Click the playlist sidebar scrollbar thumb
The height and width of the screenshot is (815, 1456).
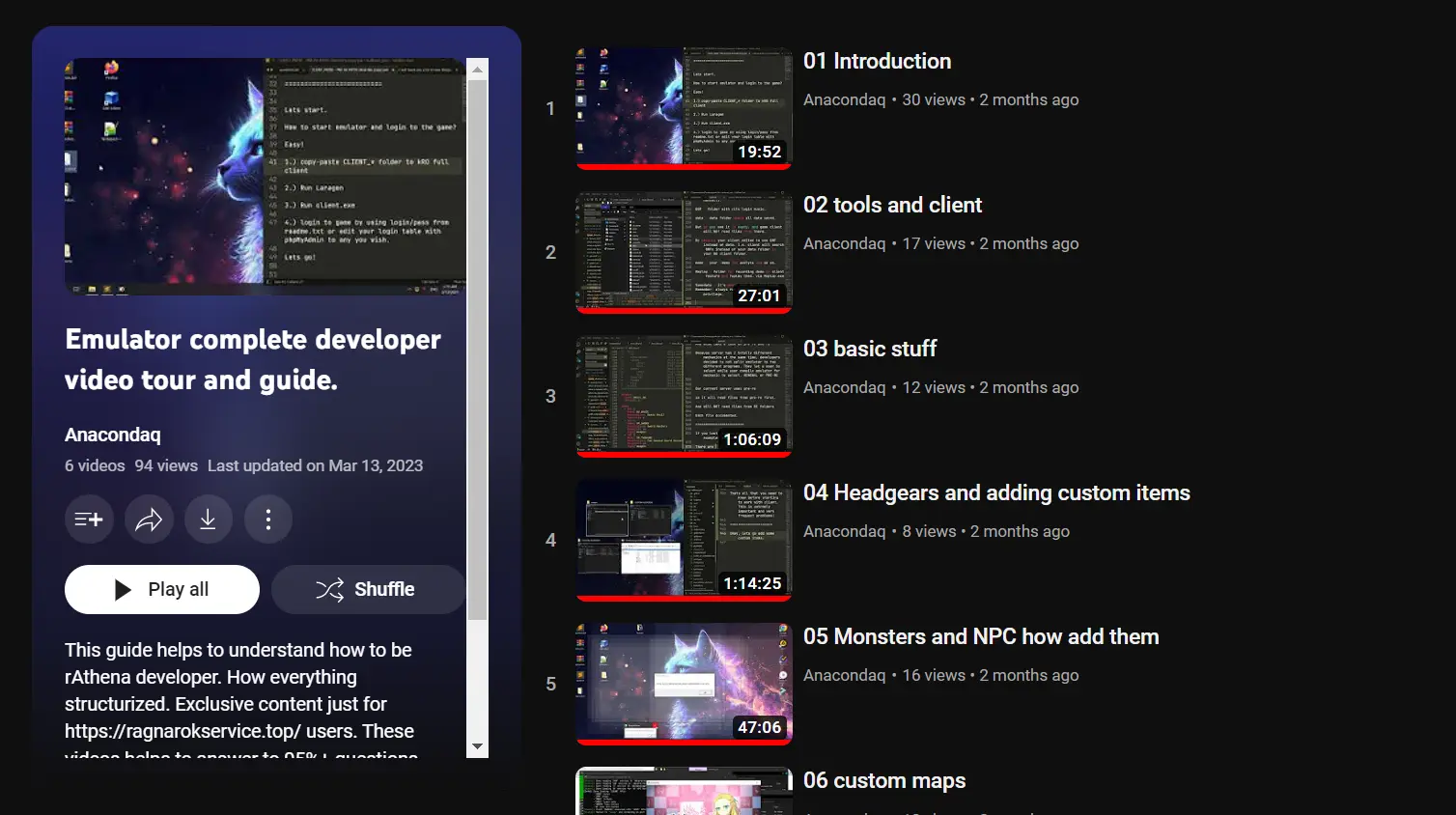(477, 350)
